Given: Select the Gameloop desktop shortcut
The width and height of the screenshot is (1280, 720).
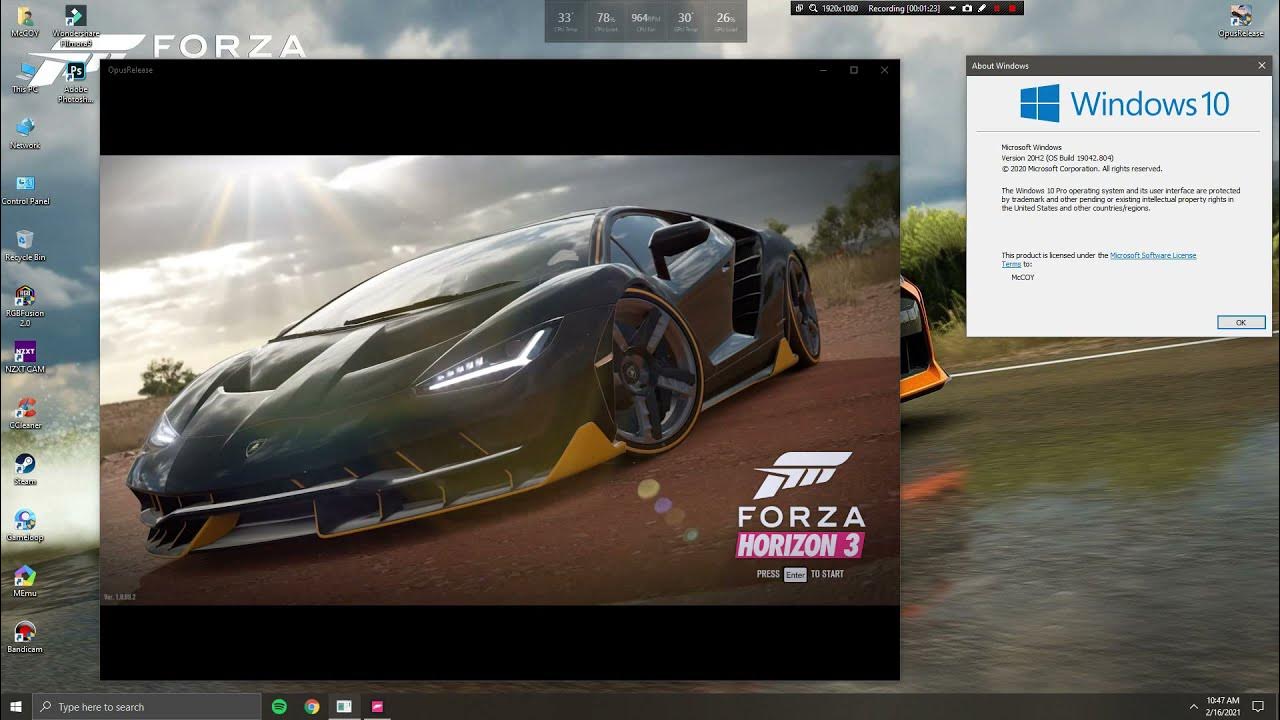Looking at the screenshot, I should (x=25, y=526).
